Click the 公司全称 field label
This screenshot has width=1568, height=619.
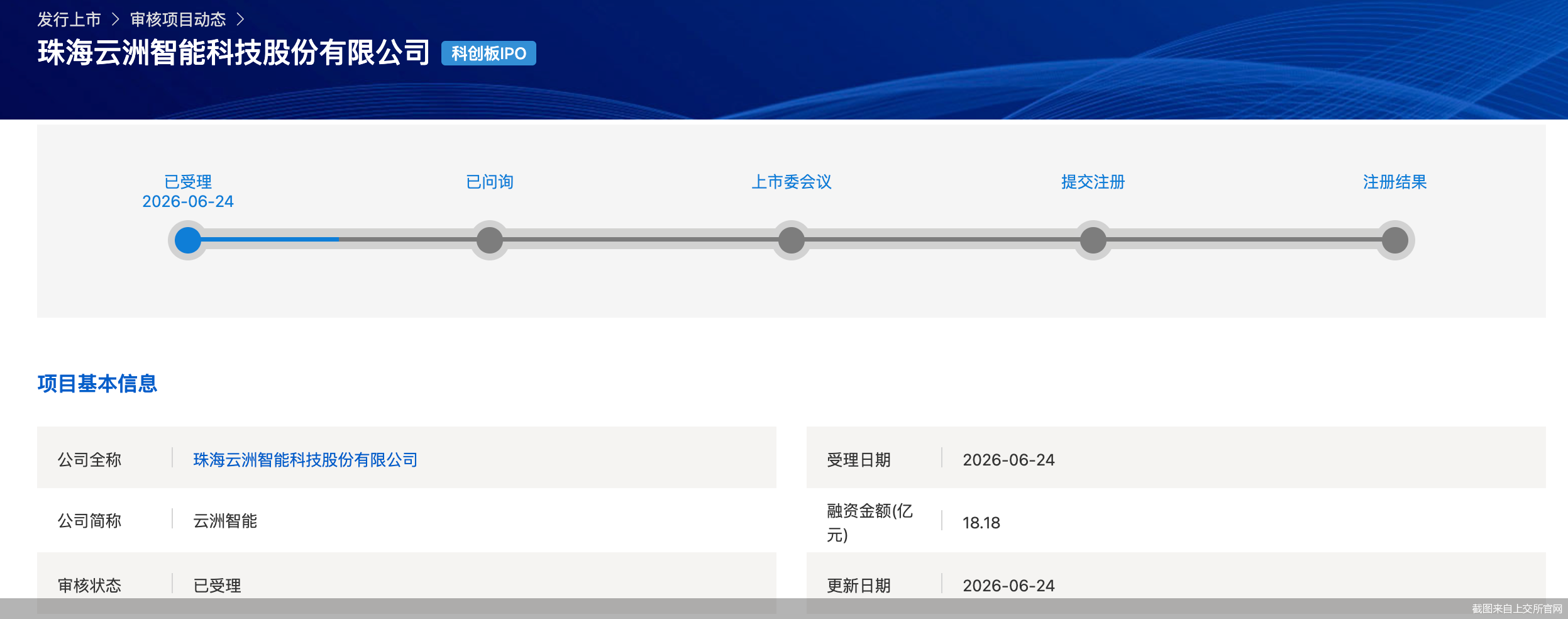pos(89,460)
